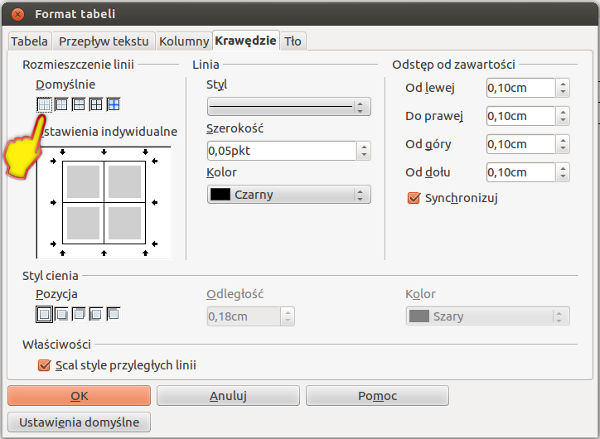The height and width of the screenshot is (439, 600).
Task: Open the line Styl dropdown
Action: tap(288, 107)
